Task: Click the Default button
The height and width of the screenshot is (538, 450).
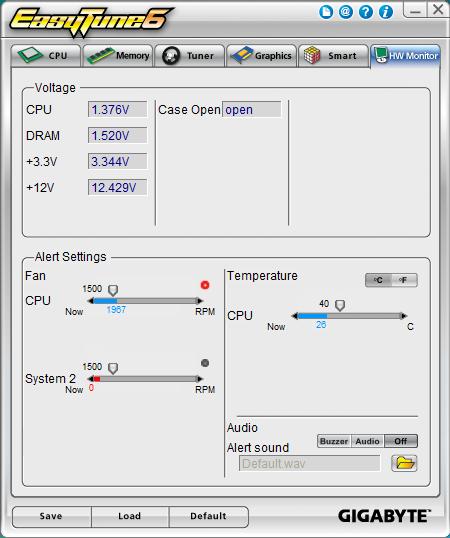Action: [x=209, y=516]
